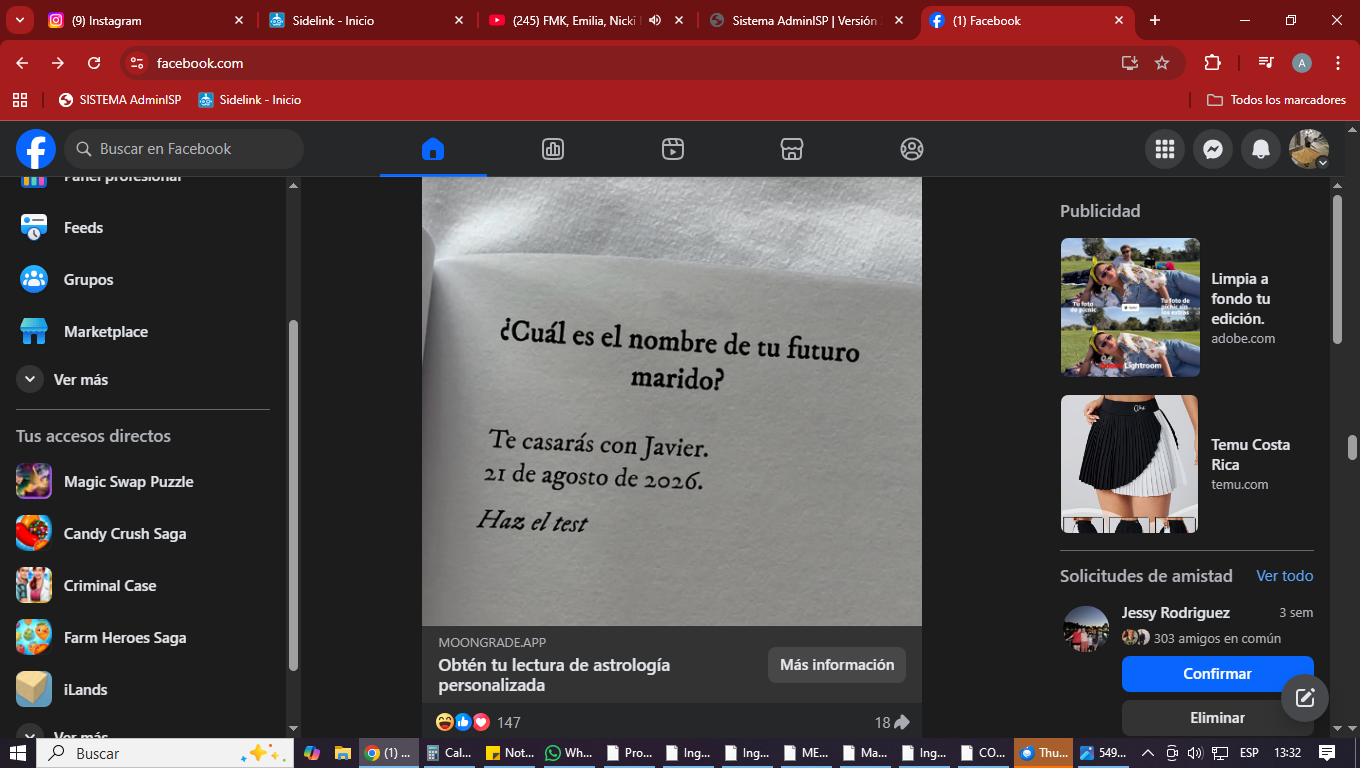The width and height of the screenshot is (1360, 768).
Task: Open the Marketplace icon in top navigation
Action: [792, 149]
